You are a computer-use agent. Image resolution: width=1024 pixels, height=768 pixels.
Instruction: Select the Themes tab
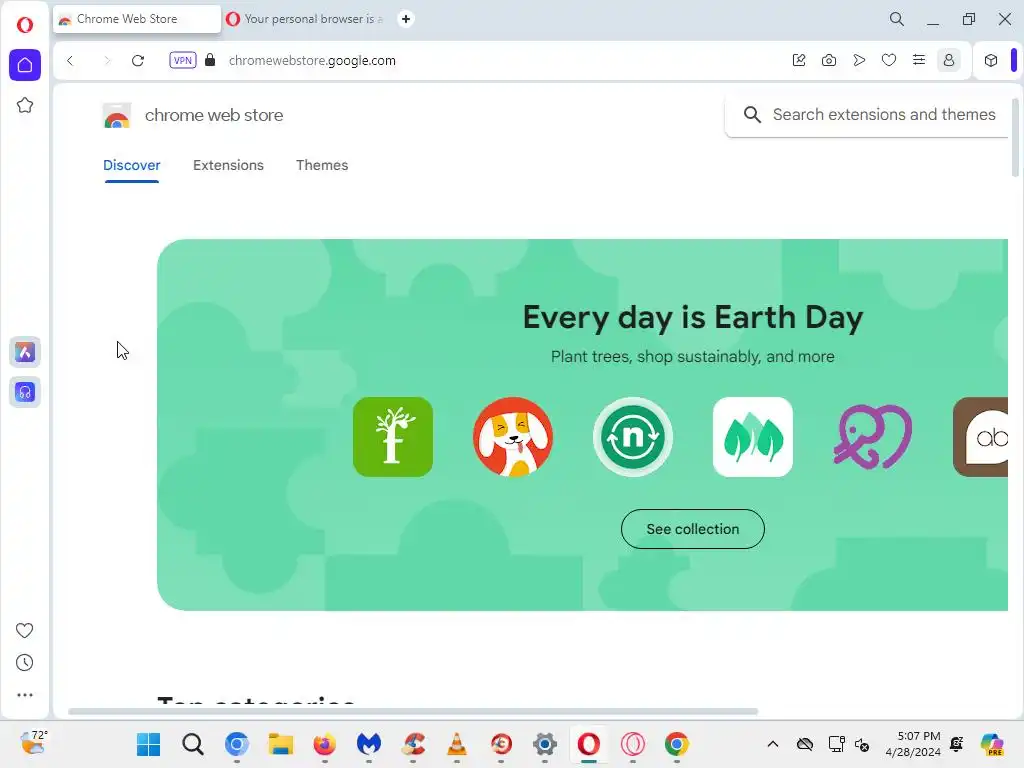[322, 165]
